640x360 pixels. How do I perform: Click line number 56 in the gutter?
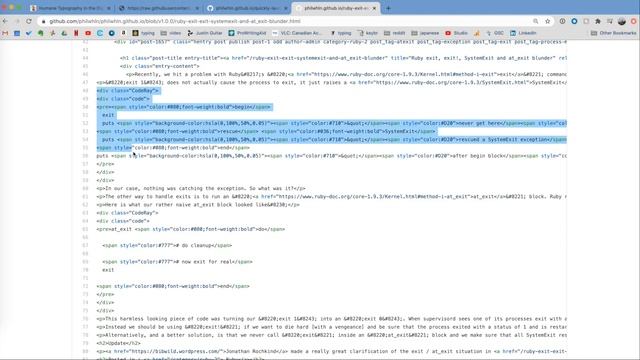pyautogui.click(x=85, y=156)
